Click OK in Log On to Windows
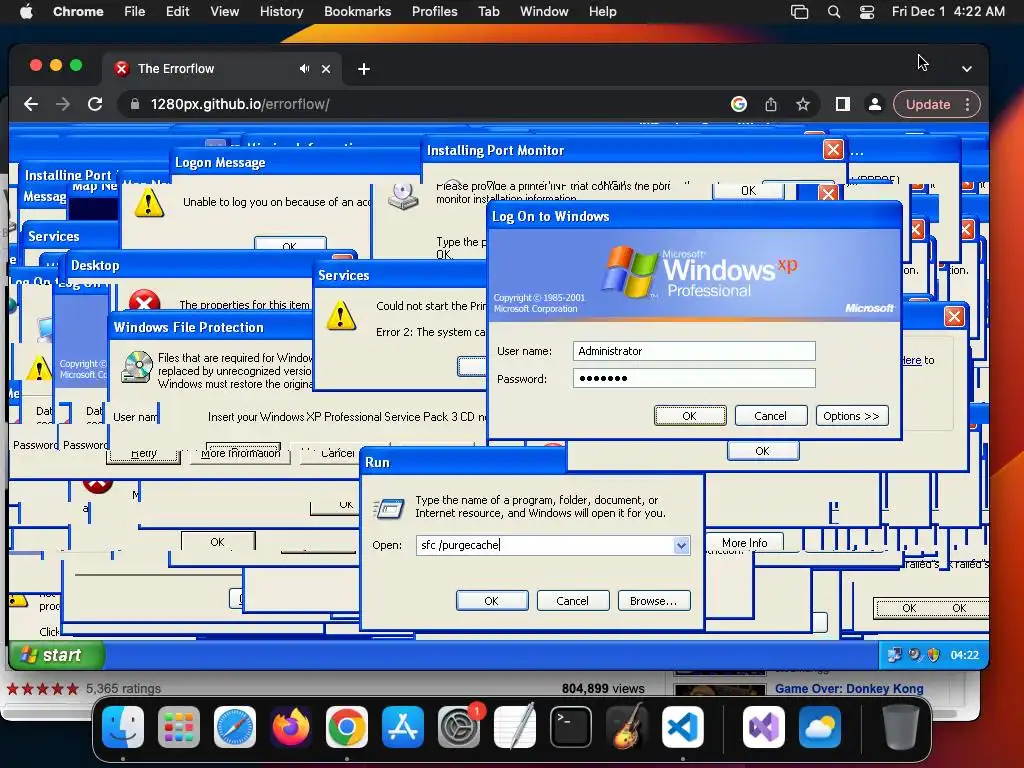This screenshot has height=768, width=1024. click(x=690, y=416)
